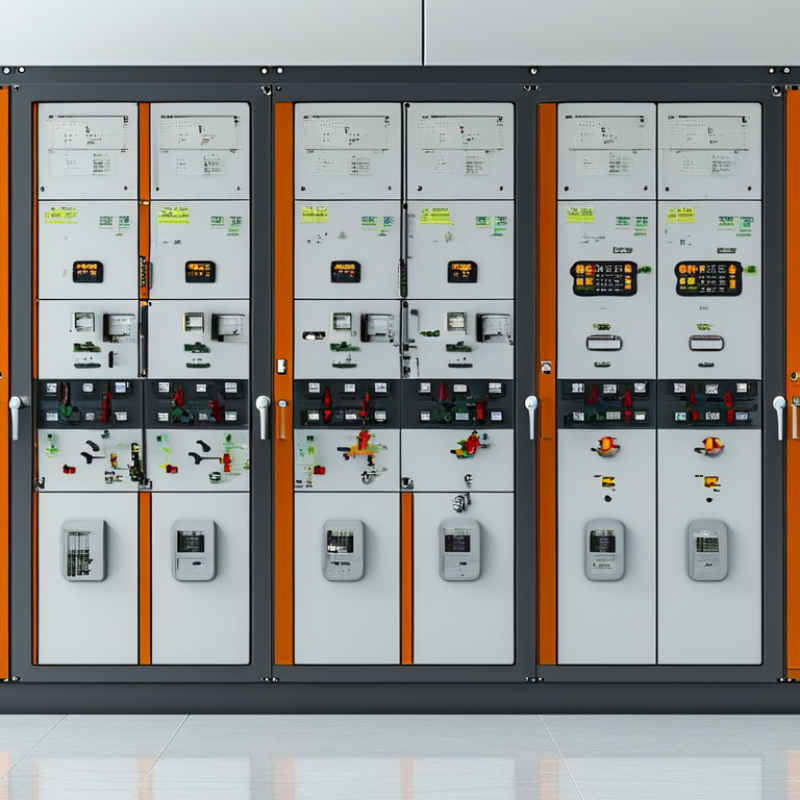Click the yellow label in the sixth column
This screenshot has width=800, height=800.
click(x=681, y=214)
